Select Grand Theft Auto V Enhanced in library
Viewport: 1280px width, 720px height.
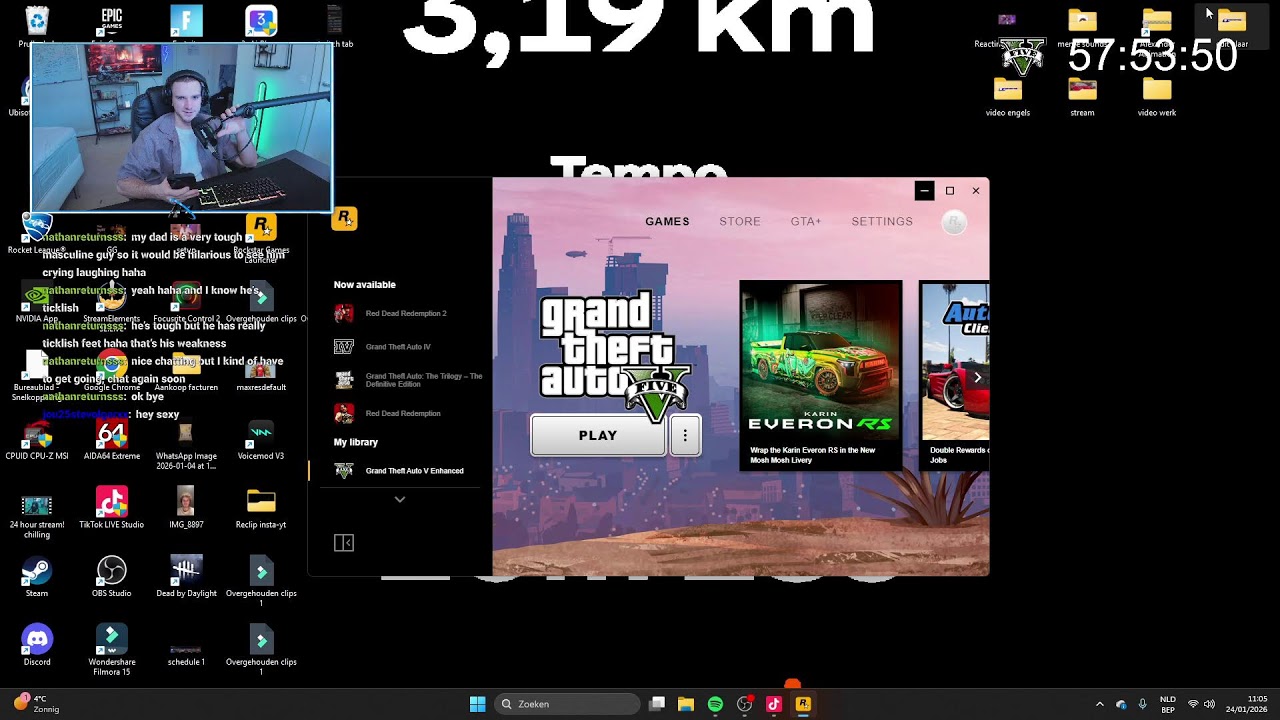[x=400, y=471]
